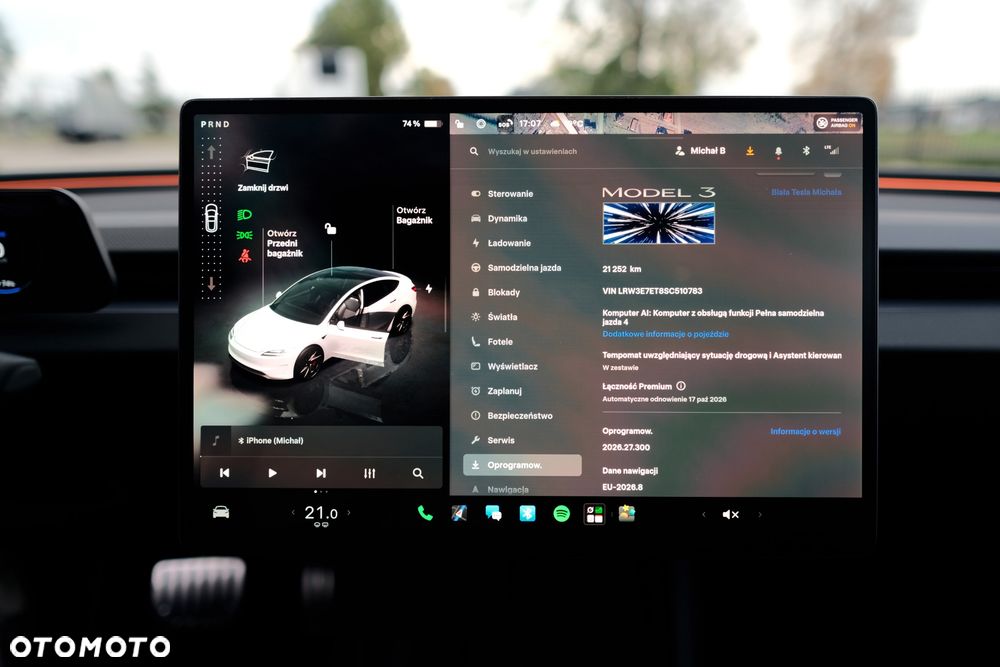Tap the 21 252 km odometer reading

(x=622, y=269)
